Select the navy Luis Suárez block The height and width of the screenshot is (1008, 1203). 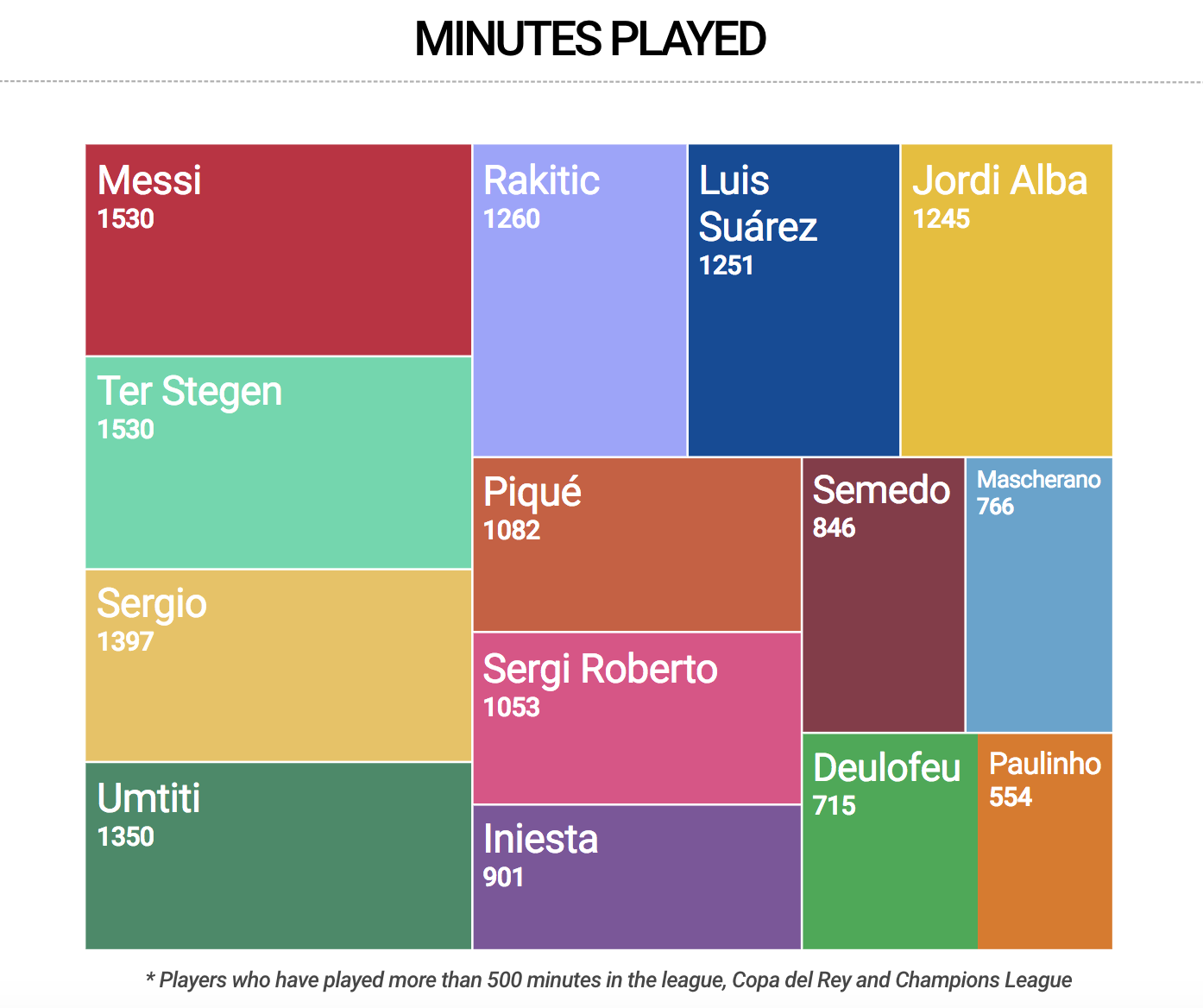[x=794, y=300]
